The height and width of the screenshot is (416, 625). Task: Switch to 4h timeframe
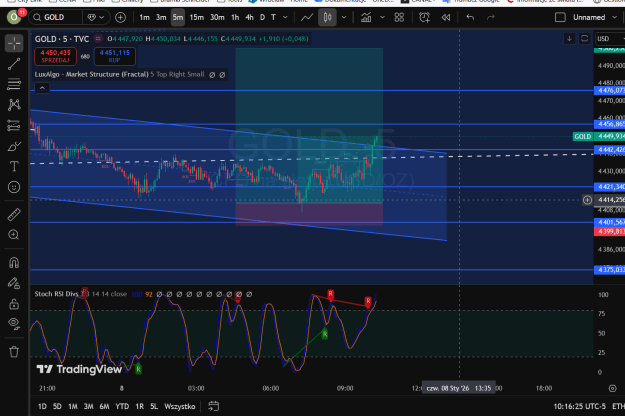click(250, 17)
